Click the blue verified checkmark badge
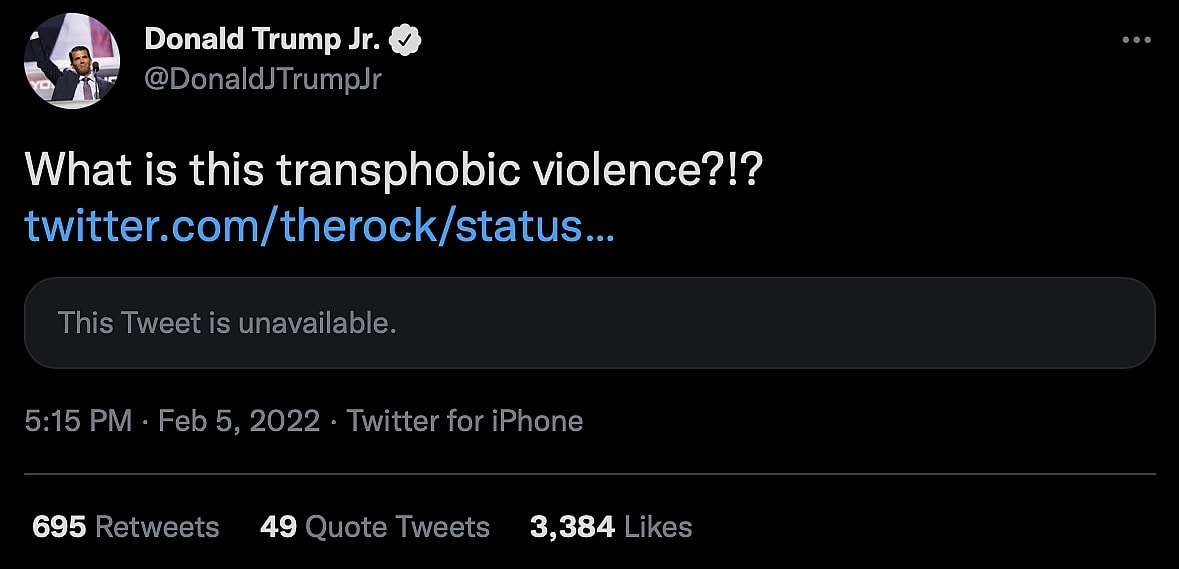 (x=406, y=40)
